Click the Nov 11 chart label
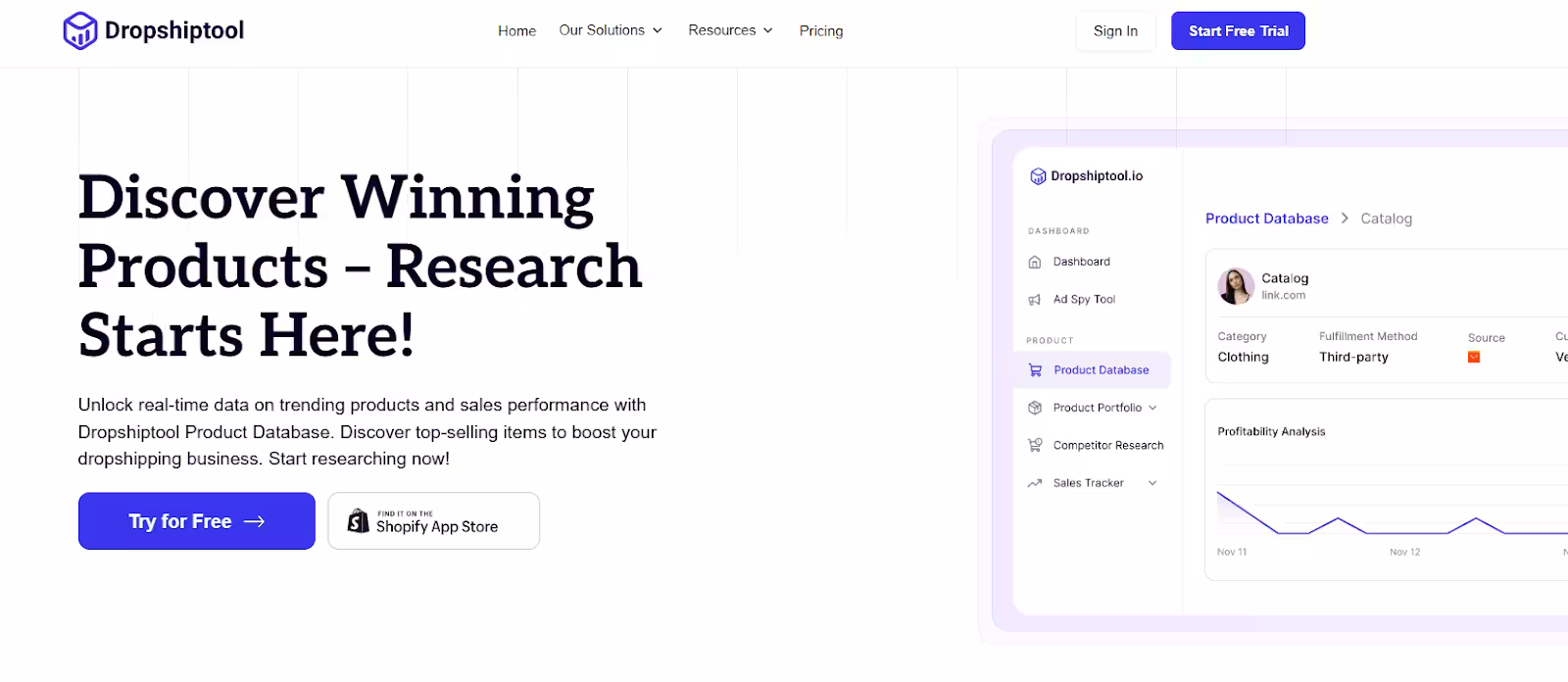The width and height of the screenshot is (1568, 682). (1232, 553)
